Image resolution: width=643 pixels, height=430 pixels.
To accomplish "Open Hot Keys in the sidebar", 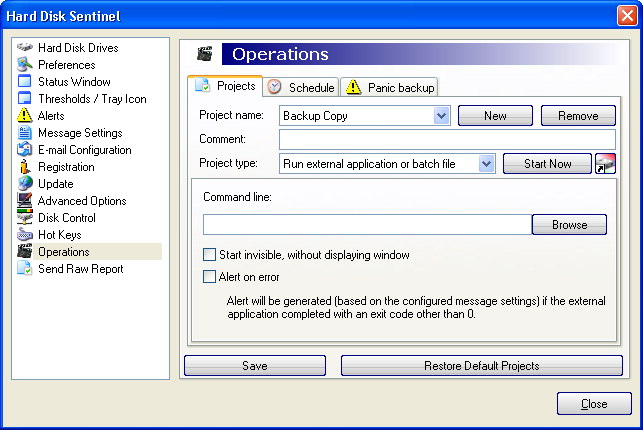I will (x=60, y=235).
